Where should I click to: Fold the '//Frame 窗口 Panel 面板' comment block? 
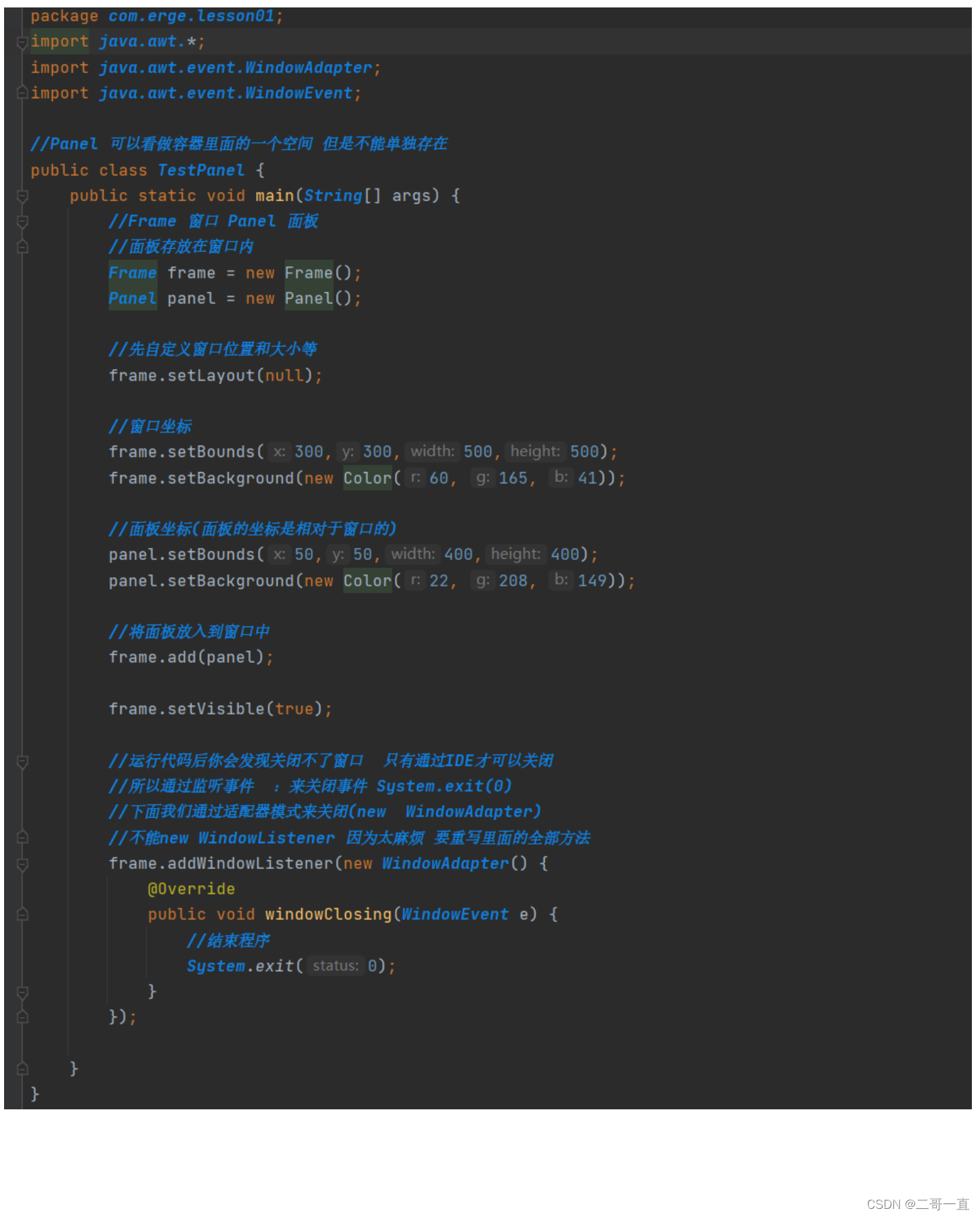point(22,221)
